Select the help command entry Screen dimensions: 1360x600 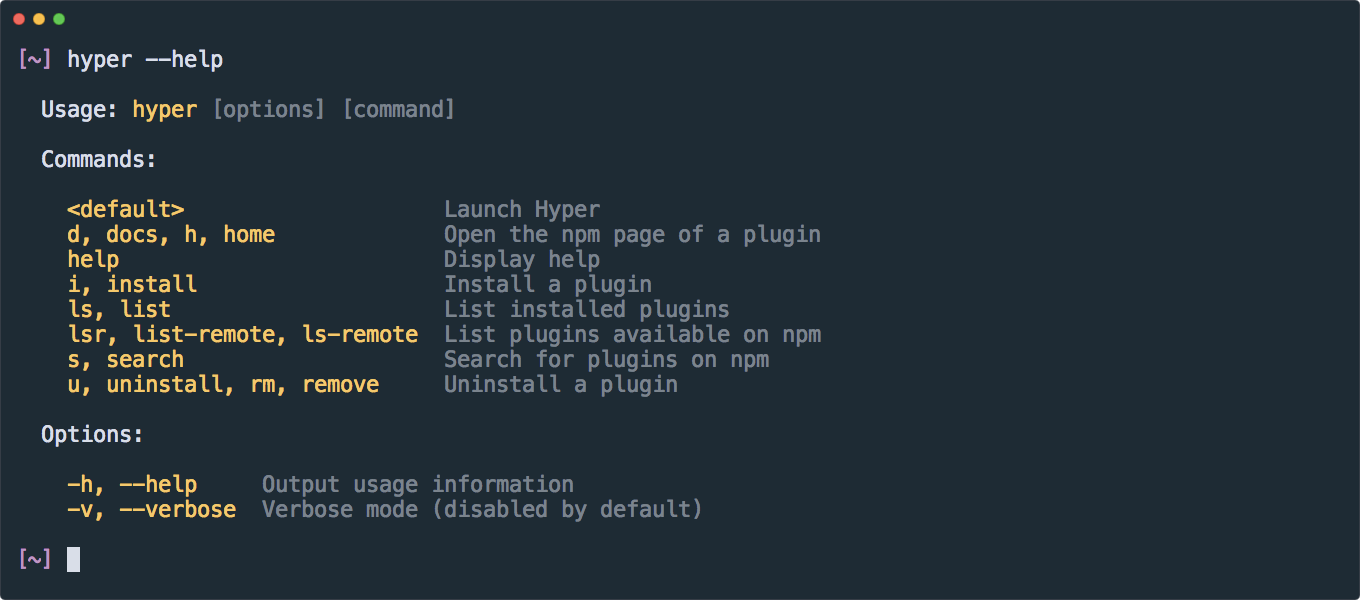tap(92, 259)
